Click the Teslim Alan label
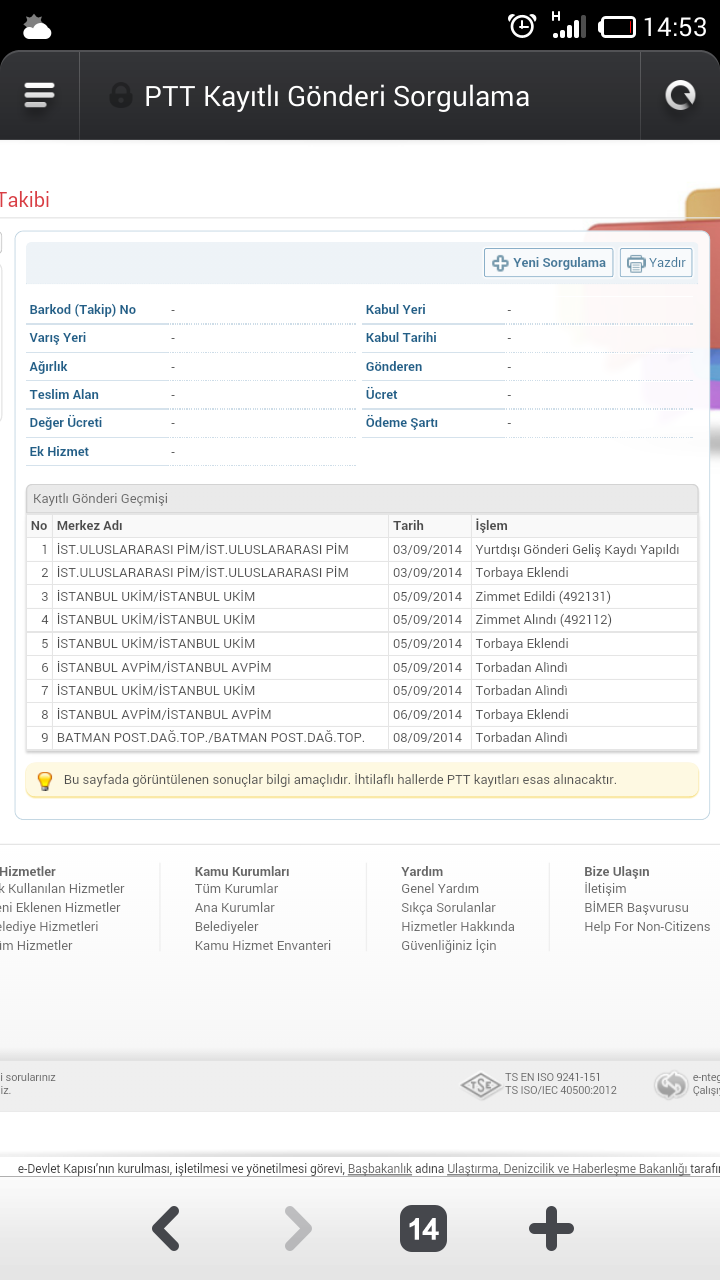The width and height of the screenshot is (720, 1280). click(64, 394)
